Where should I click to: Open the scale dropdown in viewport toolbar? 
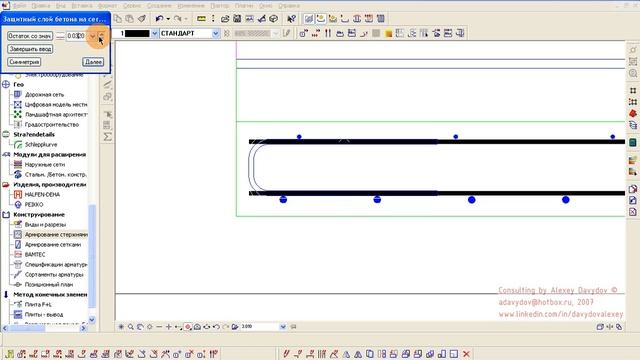pos(283,327)
